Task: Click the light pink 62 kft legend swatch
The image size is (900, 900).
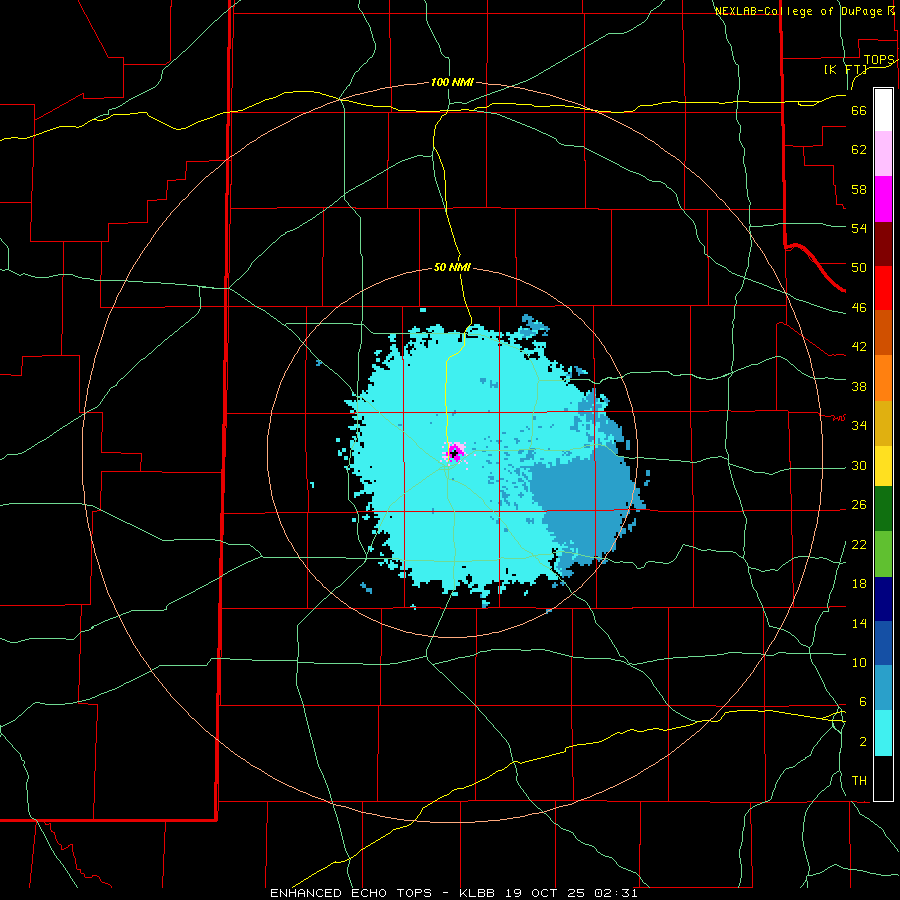Action: click(x=883, y=153)
